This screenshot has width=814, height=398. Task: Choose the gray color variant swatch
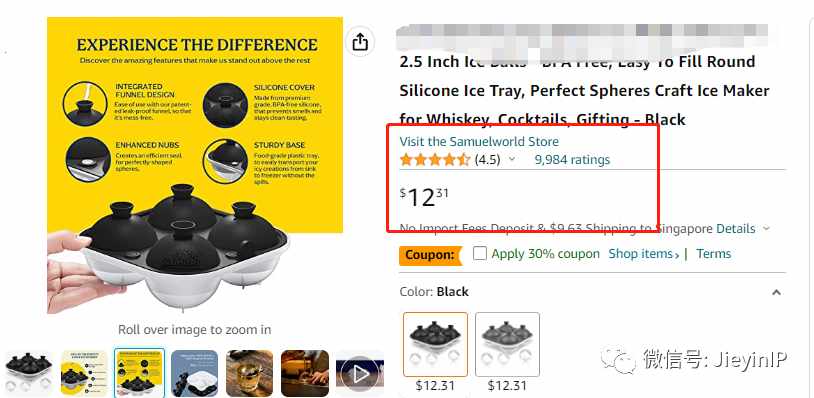(507, 344)
